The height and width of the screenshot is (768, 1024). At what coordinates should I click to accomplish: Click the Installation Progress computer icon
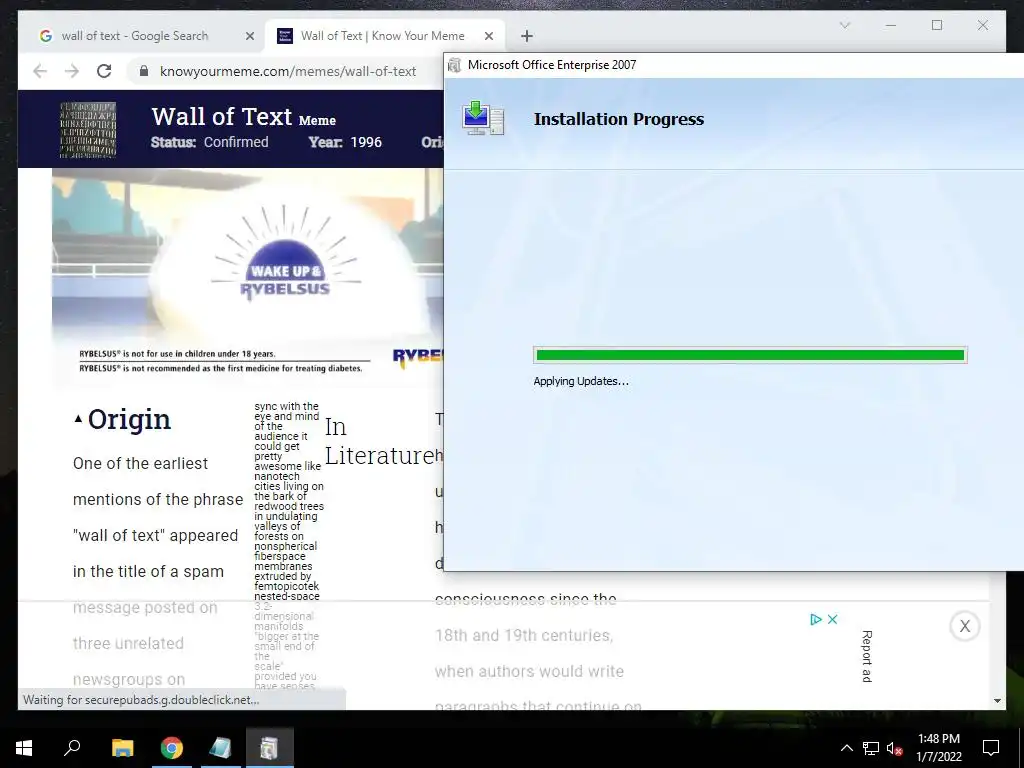pyautogui.click(x=483, y=118)
